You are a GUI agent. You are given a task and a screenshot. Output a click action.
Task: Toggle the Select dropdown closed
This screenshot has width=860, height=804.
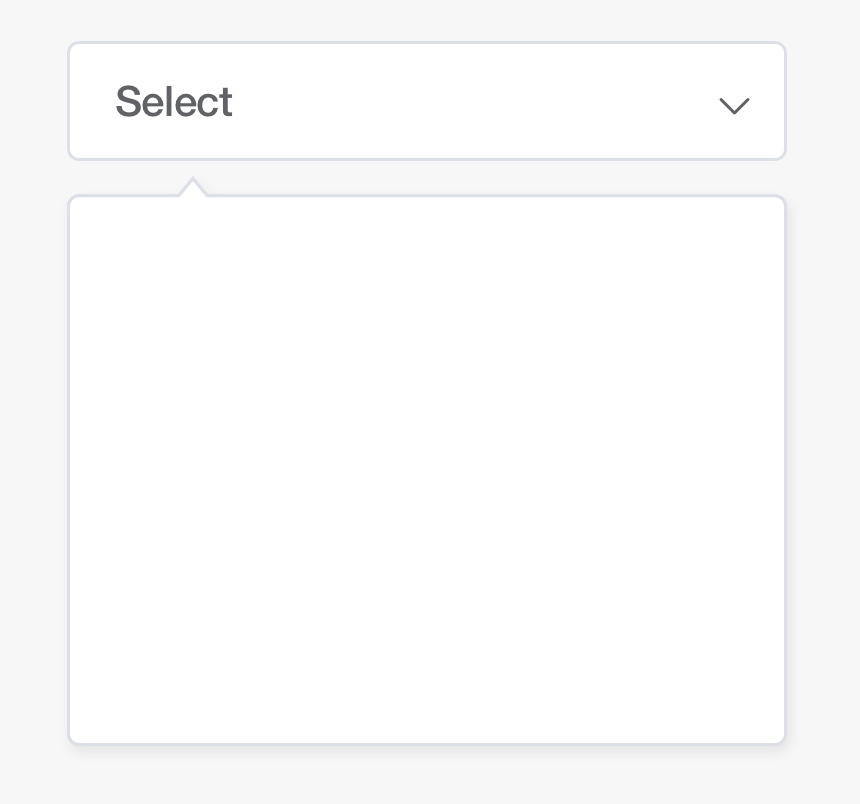point(734,105)
